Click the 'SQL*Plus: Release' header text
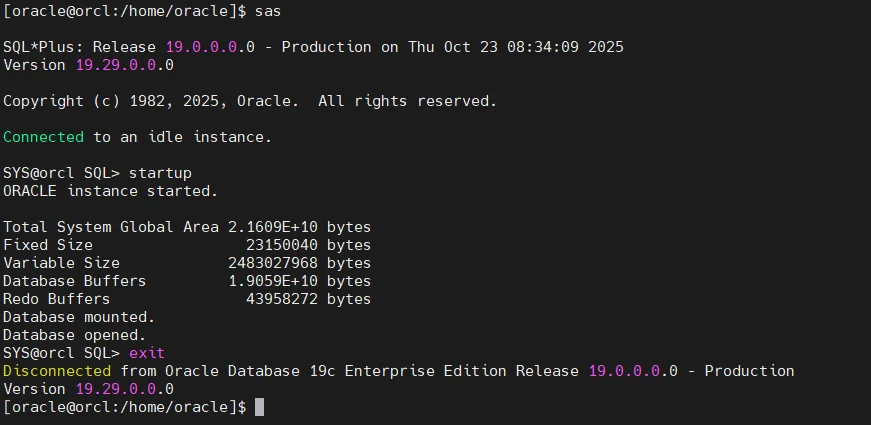The image size is (871, 425). [x=79, y=47]
